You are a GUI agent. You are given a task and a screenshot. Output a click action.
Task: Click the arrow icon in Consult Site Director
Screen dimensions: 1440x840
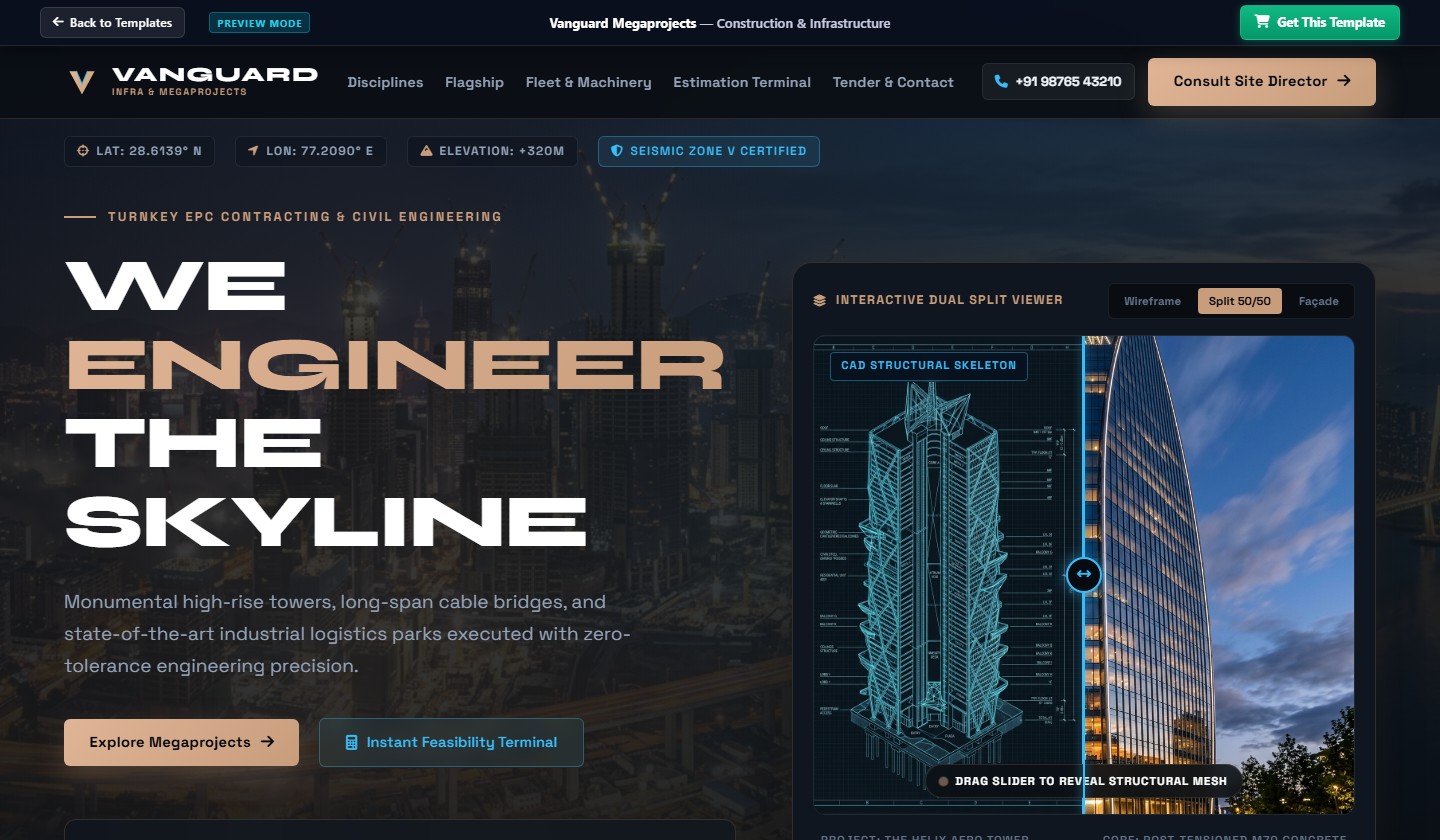tap(1344, 81)
